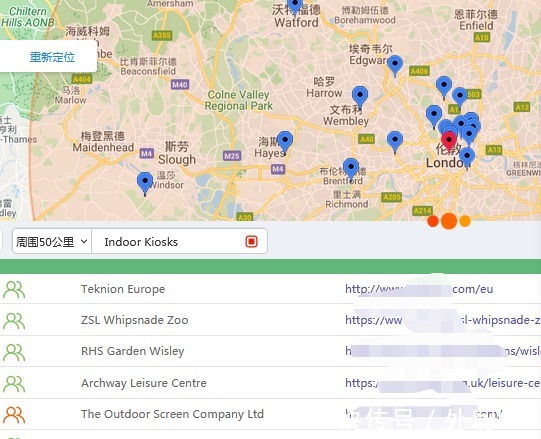Image resolution: width=541 pixels, height=439 pixels.
Task: Click the Colne Valley Regional Park label
Action: (x=238, y=100)
